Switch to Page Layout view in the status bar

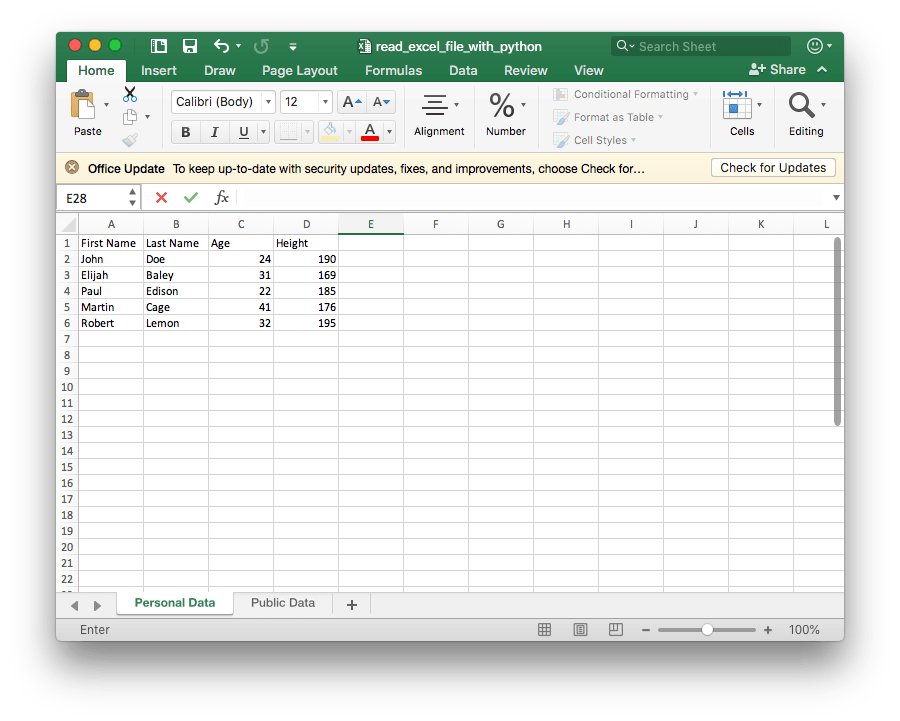point(580,629)
